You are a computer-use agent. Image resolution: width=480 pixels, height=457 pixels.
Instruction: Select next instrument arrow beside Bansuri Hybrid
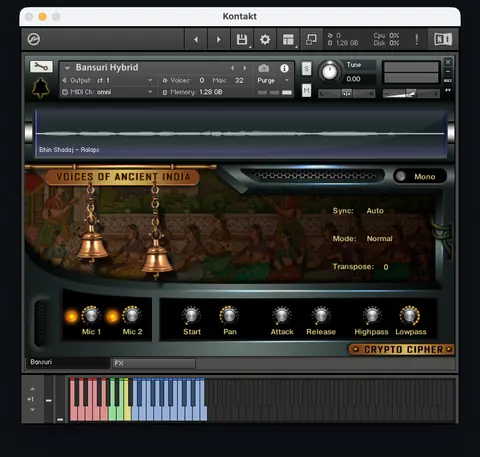coord(245,68)
